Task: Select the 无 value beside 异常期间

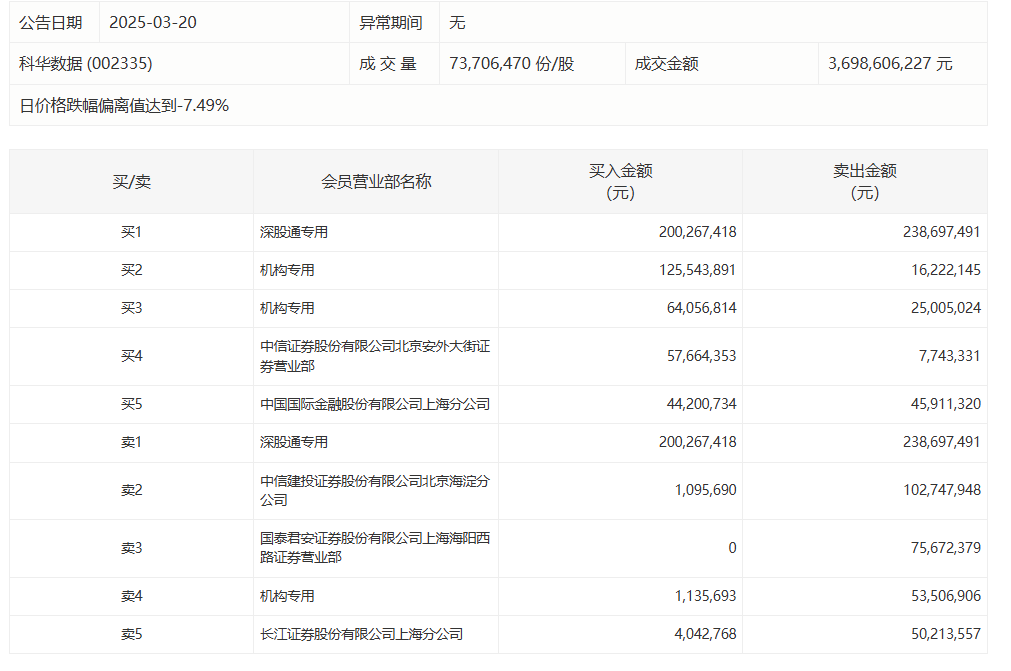Action: [x=457, y=23]
